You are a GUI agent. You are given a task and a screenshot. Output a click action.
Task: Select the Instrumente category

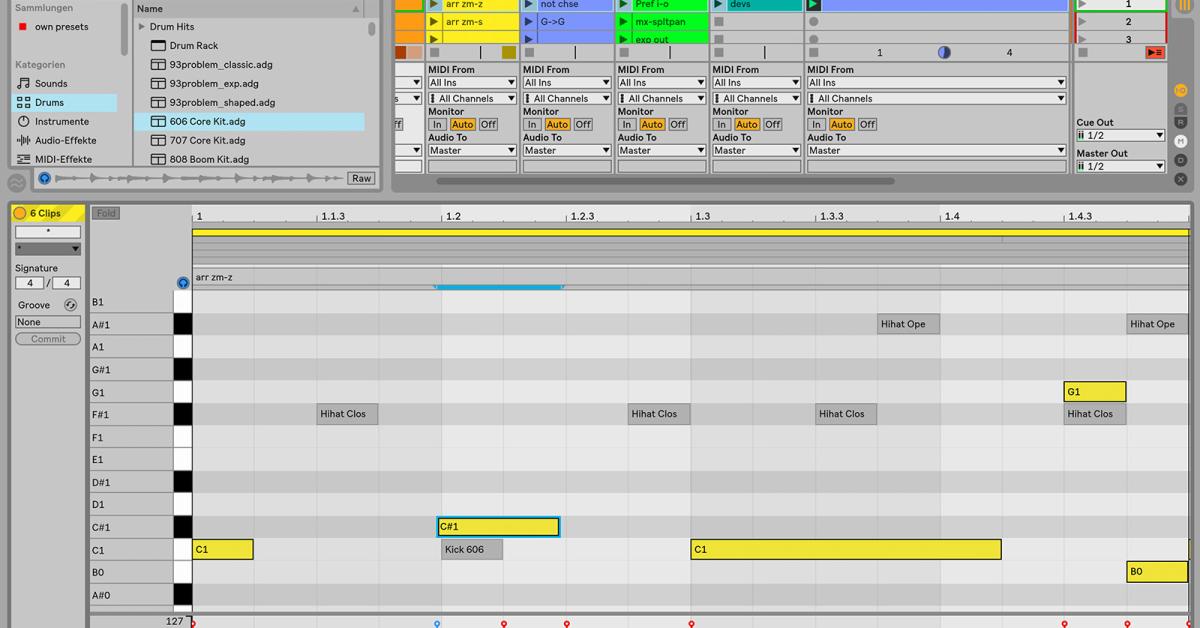pyautogui.click(x=65, y=122)
